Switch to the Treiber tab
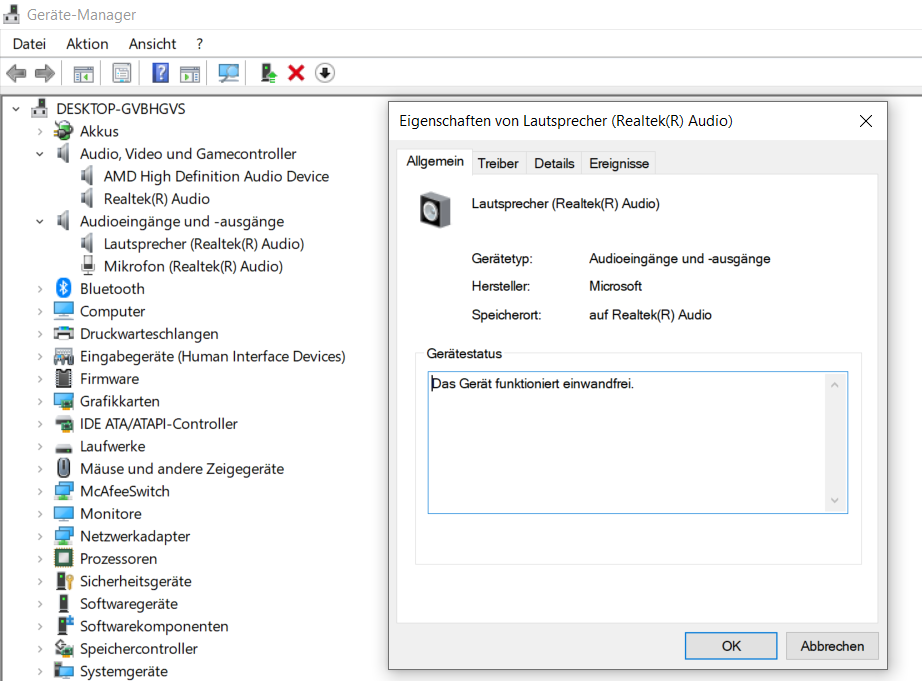This screenshot has height=681, width=922. coord(498,163)
